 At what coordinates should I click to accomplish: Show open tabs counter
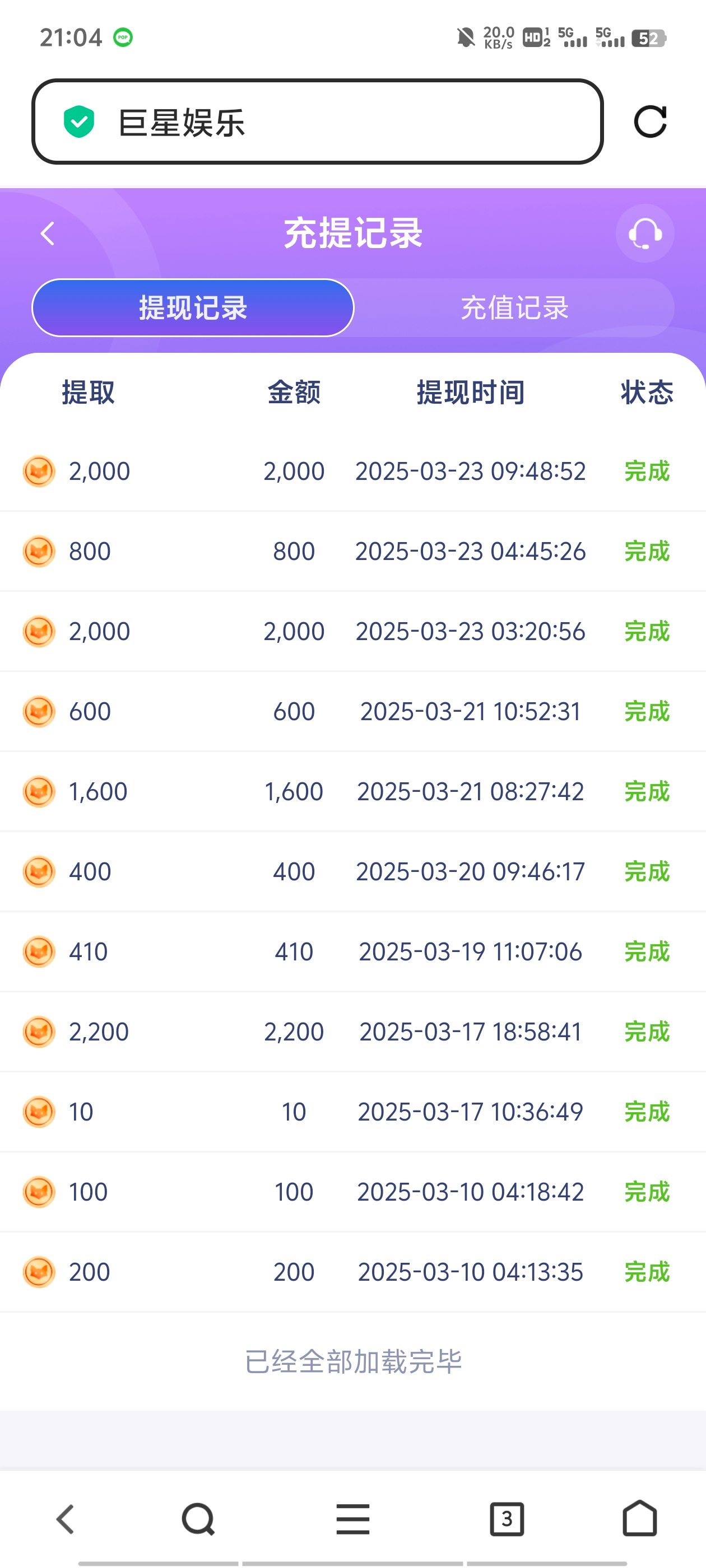[507, 1519]
